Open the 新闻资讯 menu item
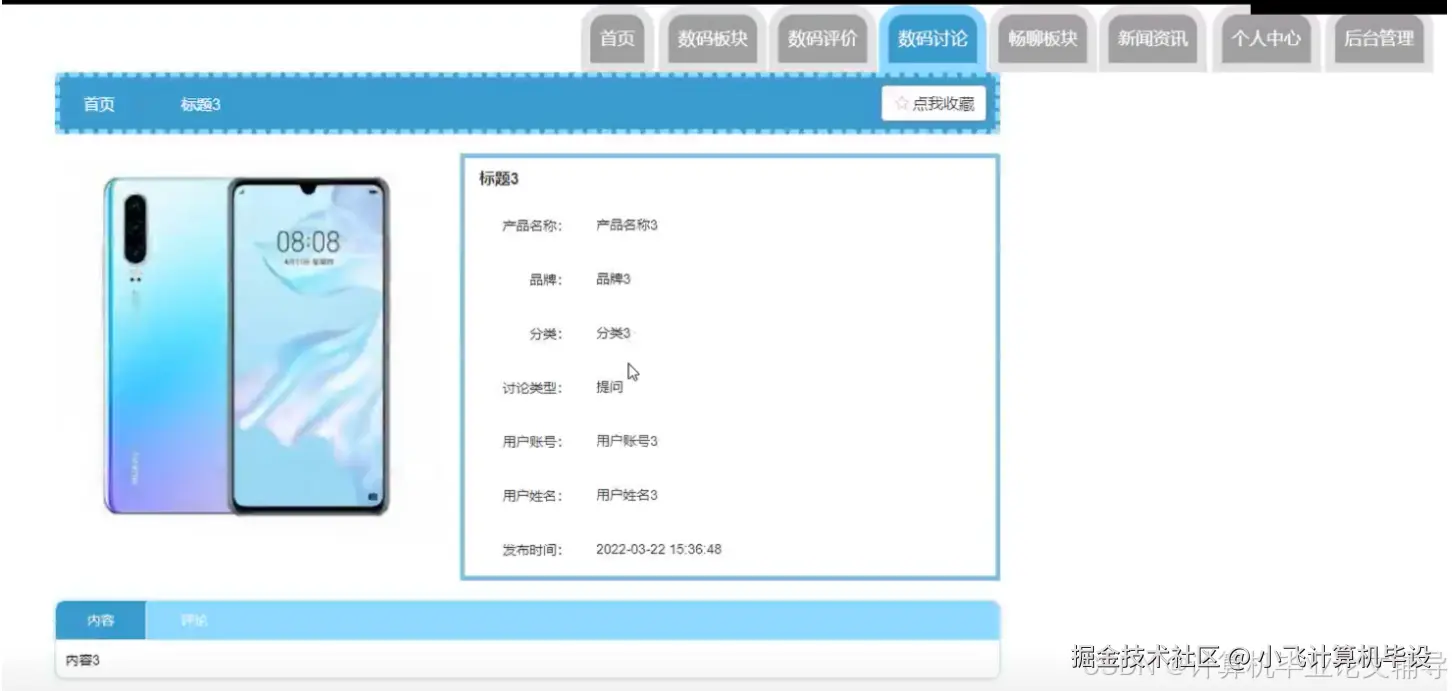This screenshot has height=691, width=1452. (1152, 40)
